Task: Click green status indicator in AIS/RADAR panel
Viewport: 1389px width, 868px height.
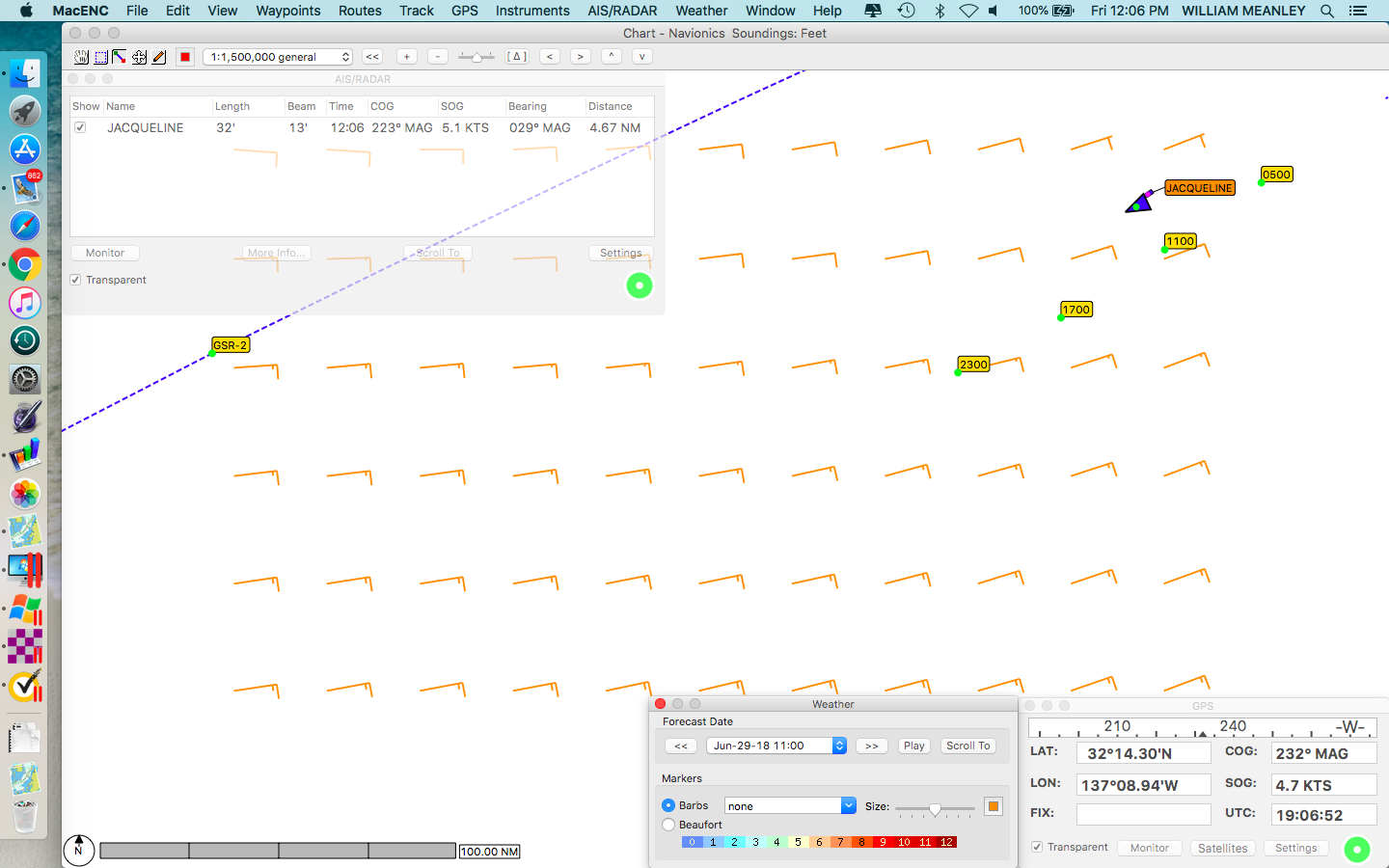Action: tap(640, 285)
